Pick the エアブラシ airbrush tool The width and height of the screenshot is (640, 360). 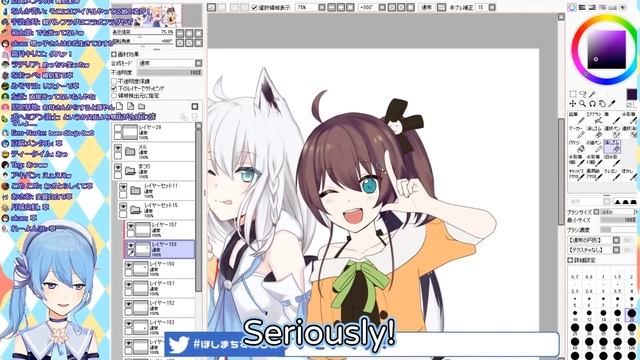pyautogui.click(x=593, y=119)
